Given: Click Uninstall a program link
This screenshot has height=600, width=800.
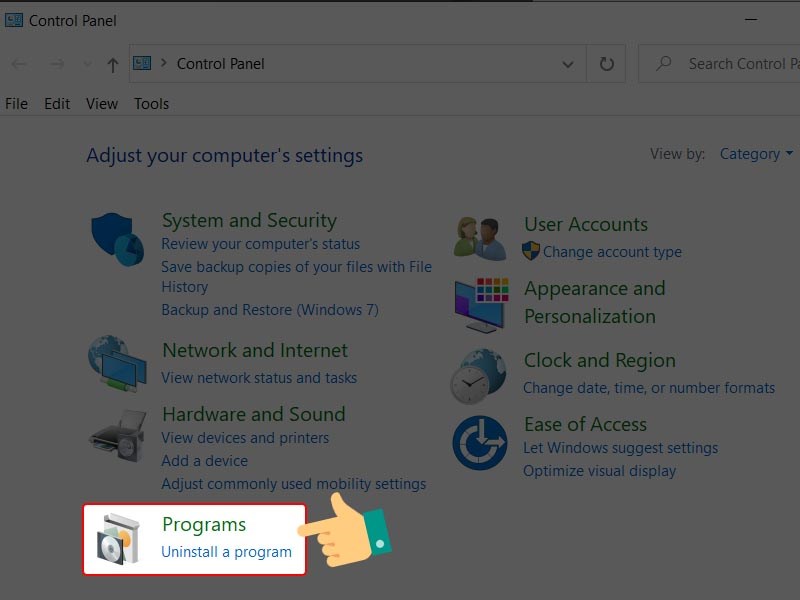Looking at the screenshot, I should pos(227,552).
